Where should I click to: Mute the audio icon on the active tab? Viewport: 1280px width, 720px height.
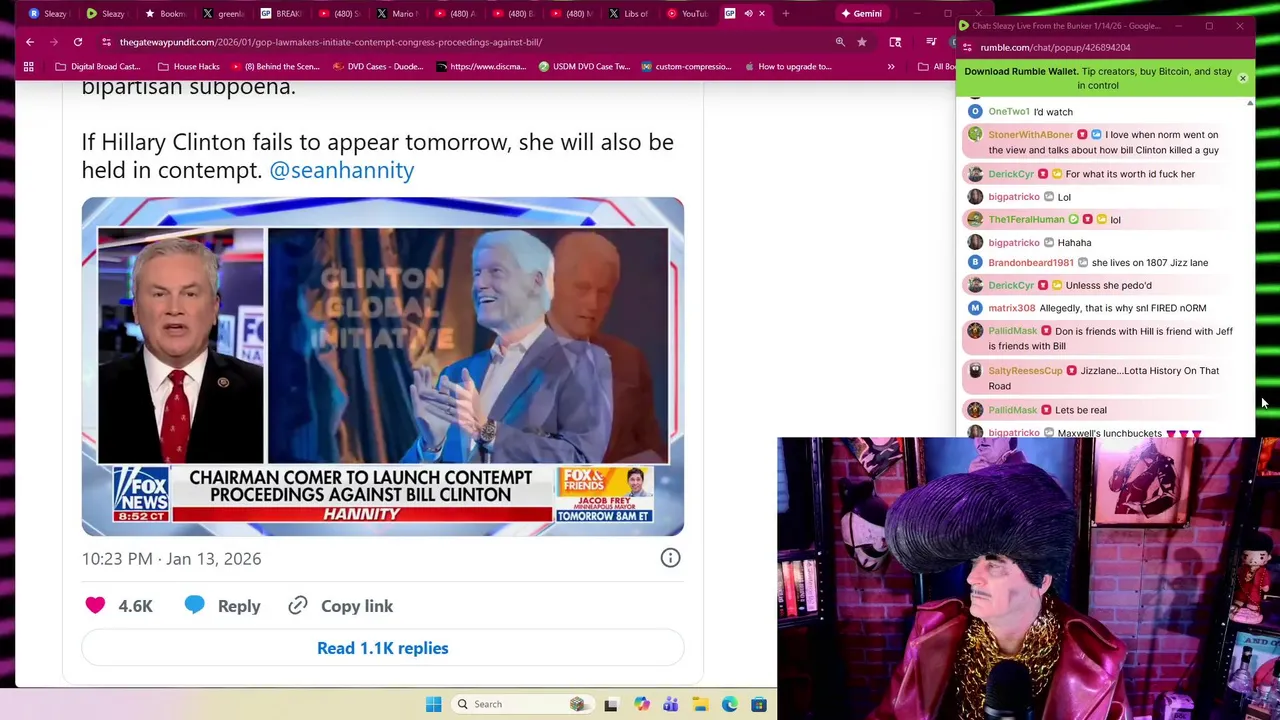(x=748, y=14)
